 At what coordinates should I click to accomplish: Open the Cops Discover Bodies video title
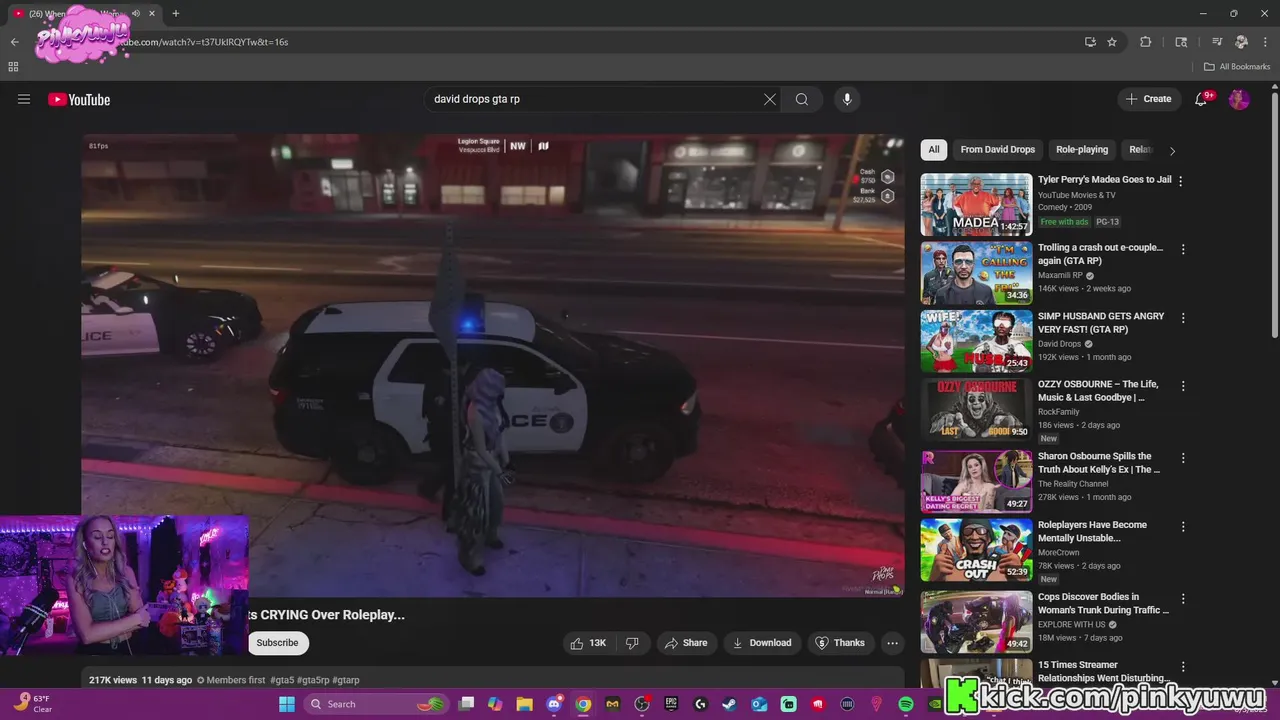1103,603
